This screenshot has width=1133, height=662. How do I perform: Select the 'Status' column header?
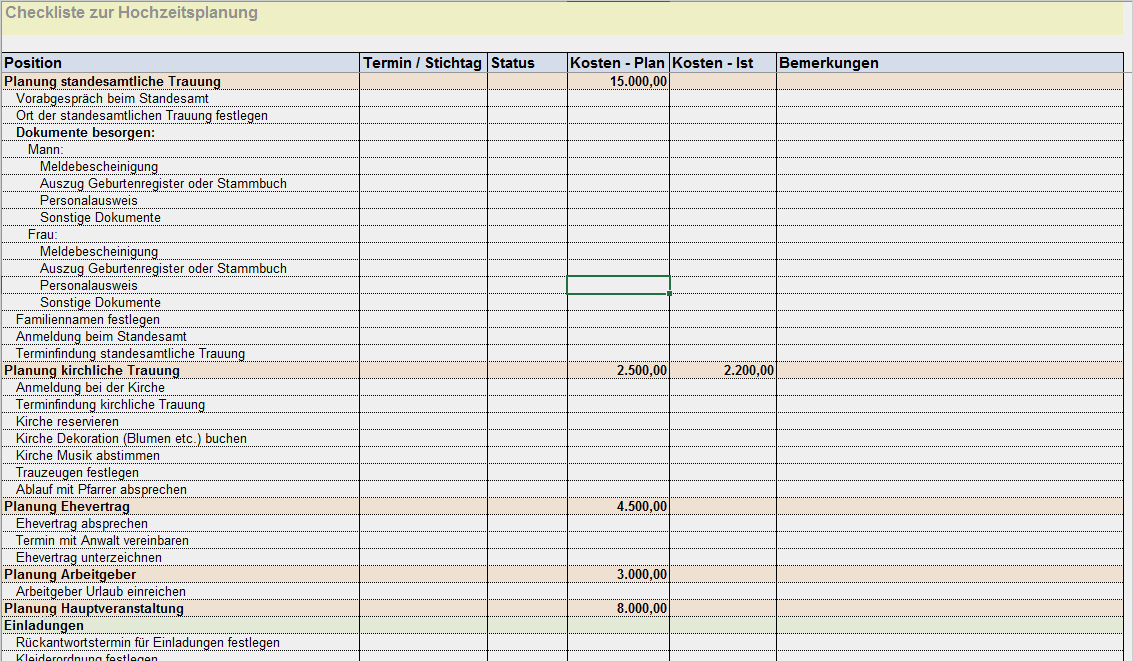pyautogui.click(x=527, y=63)
